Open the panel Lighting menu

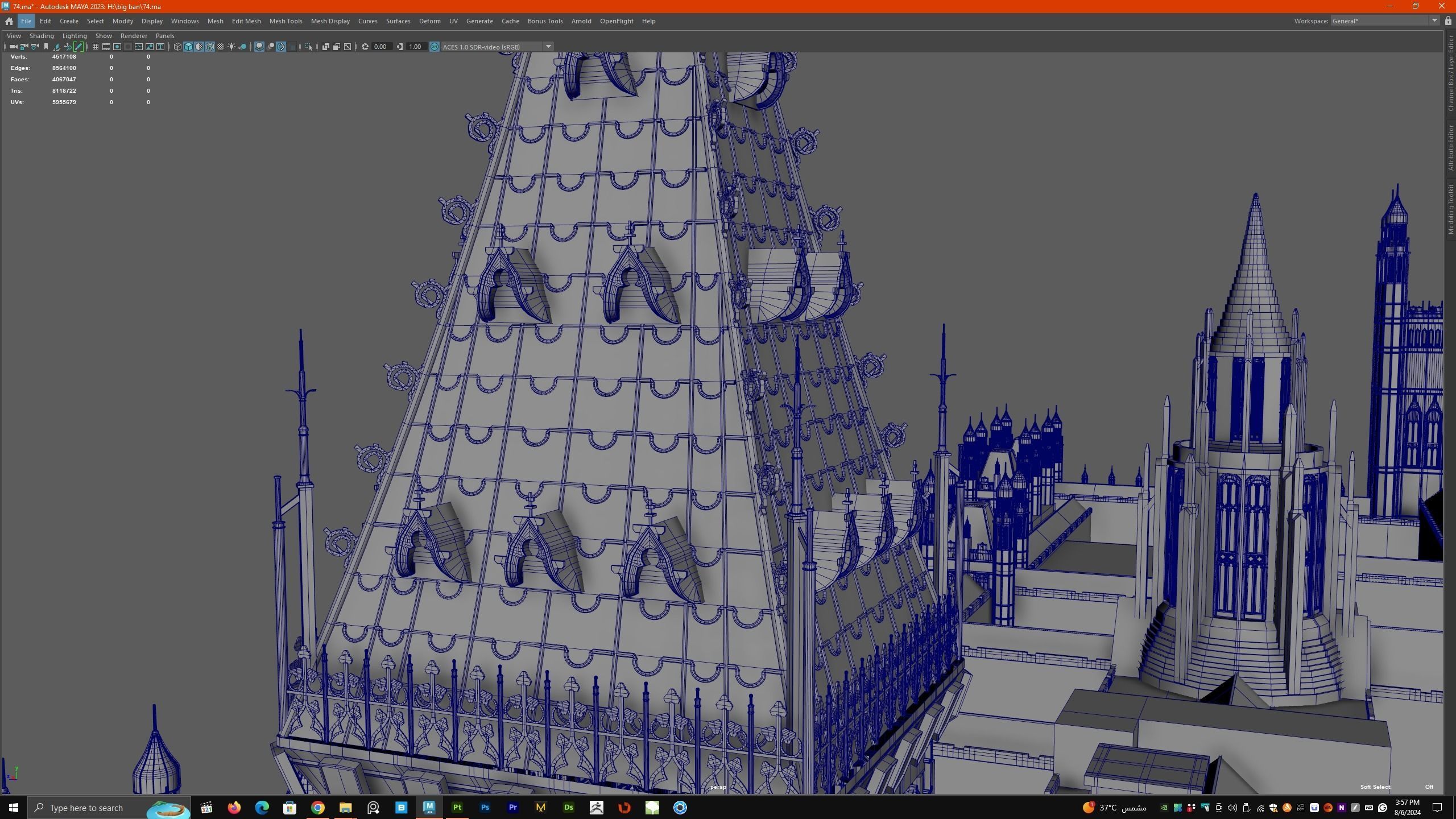[75, 36]
